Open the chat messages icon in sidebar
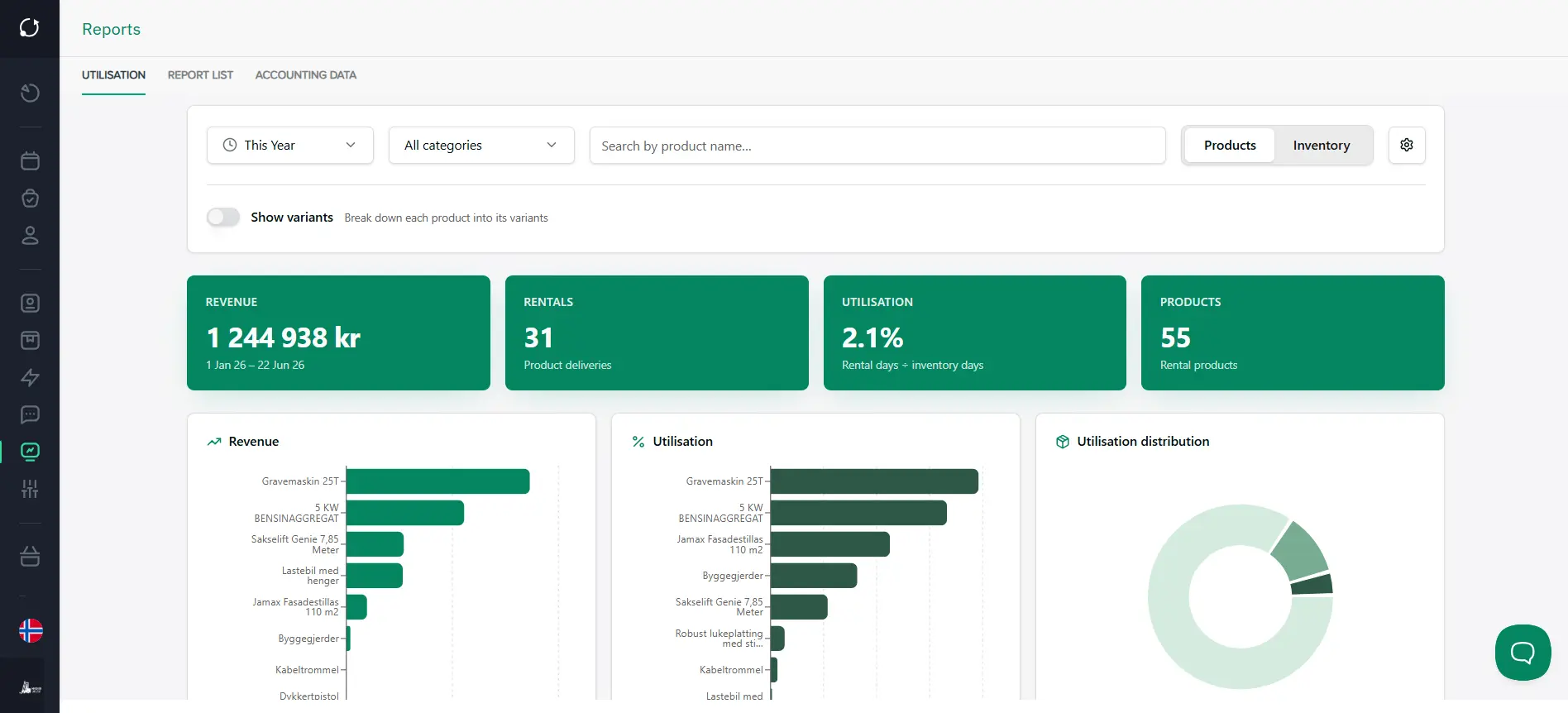This screenshot has width=1568, height=713. (x=30, y=414)
